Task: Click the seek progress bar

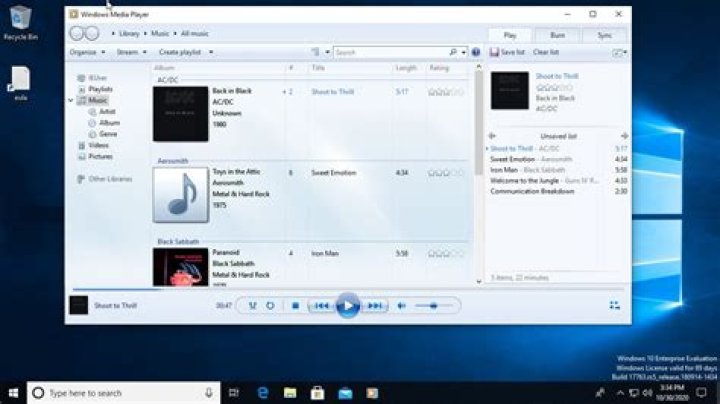Action: 348,289
